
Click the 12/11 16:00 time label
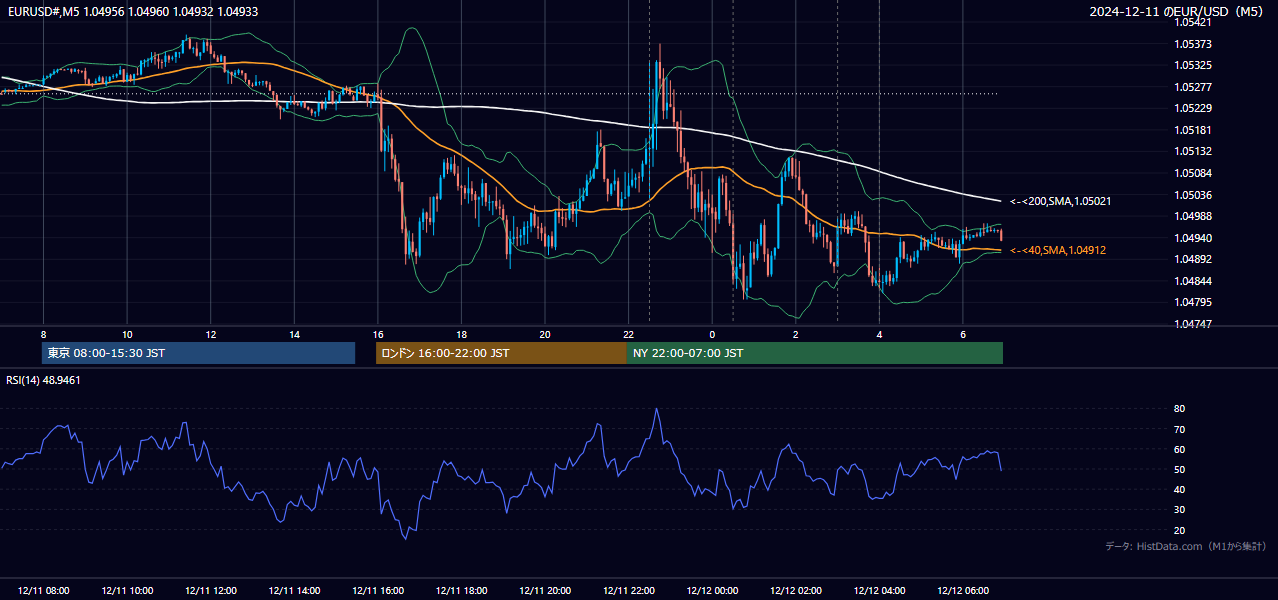click(378, 591)
